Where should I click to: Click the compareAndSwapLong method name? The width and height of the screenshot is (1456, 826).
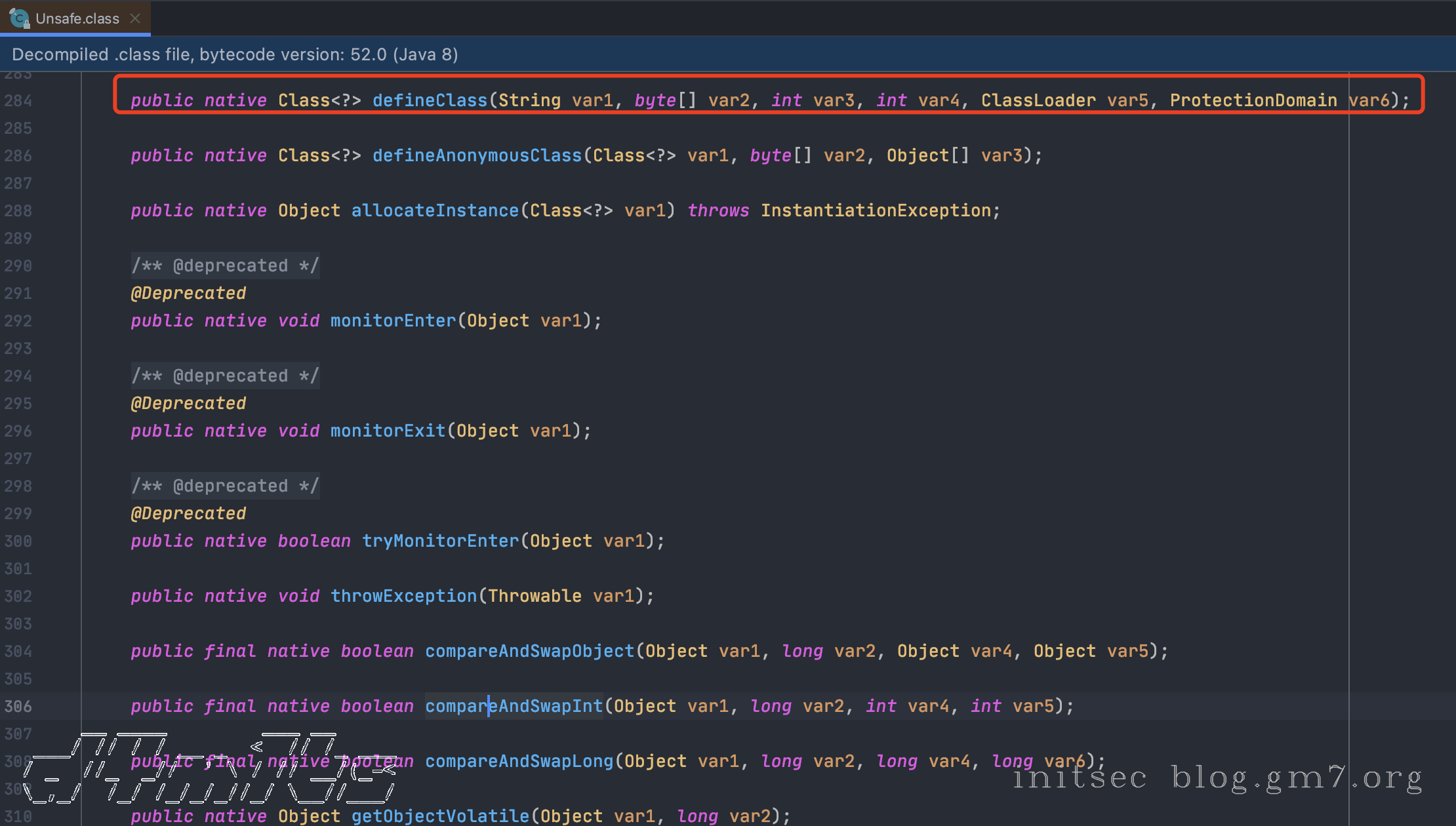[x=519, y=761]
